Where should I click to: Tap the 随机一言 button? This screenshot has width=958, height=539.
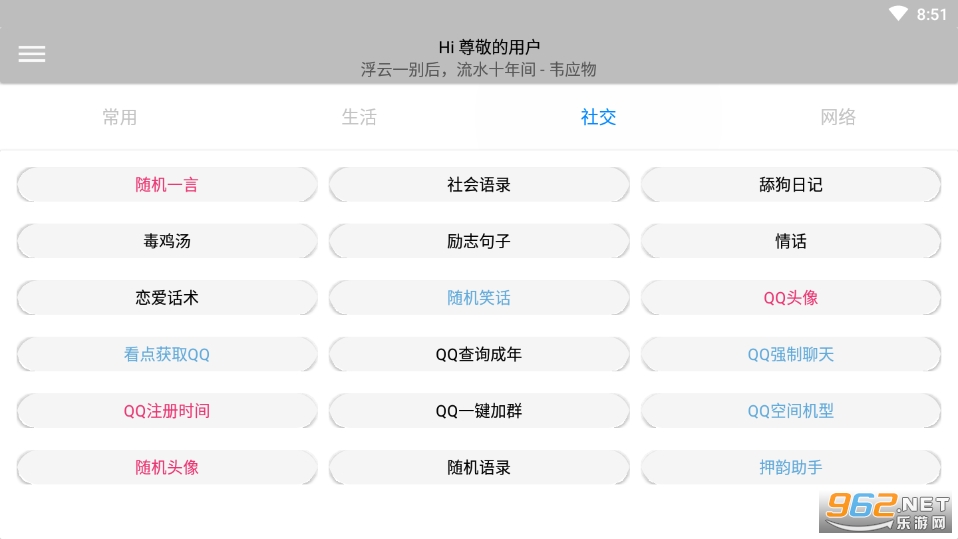click(167, 185)
